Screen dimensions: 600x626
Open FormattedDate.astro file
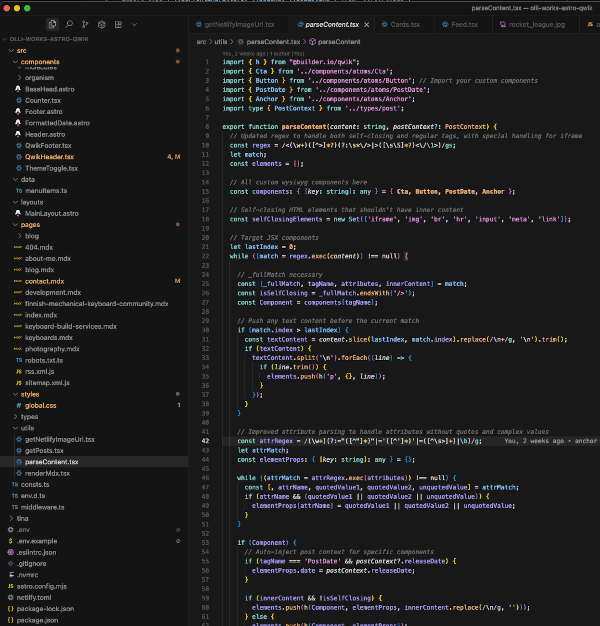(x=57, y=123)
